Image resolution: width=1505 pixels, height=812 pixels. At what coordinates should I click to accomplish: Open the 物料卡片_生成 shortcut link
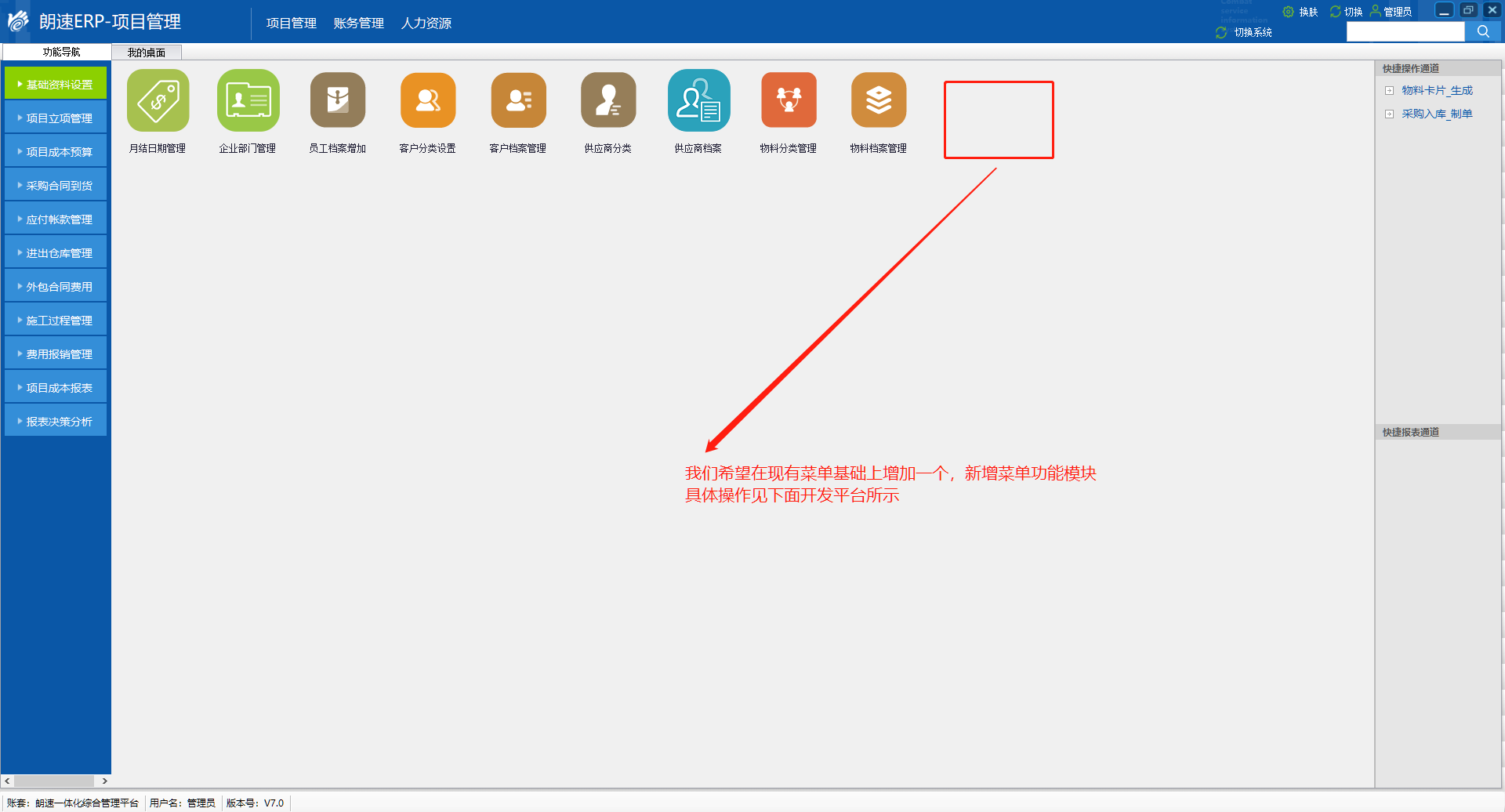(x=1437, y=91)
